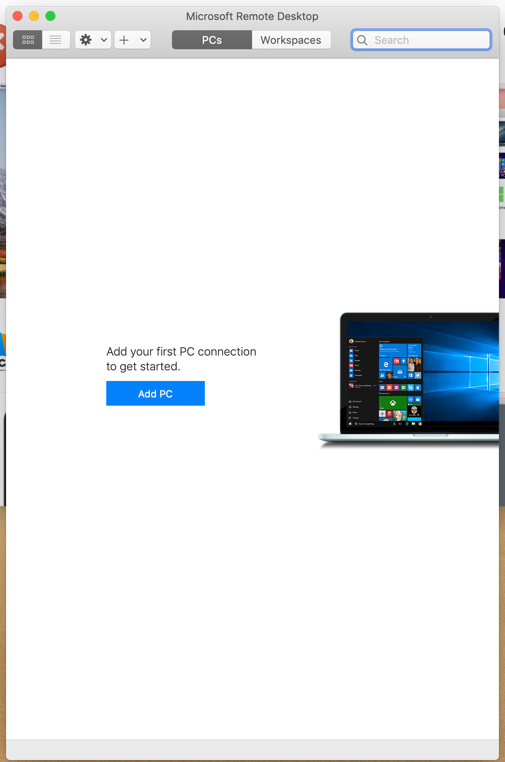Click the Microsoft Remote Desktop title text

(252, 16)
